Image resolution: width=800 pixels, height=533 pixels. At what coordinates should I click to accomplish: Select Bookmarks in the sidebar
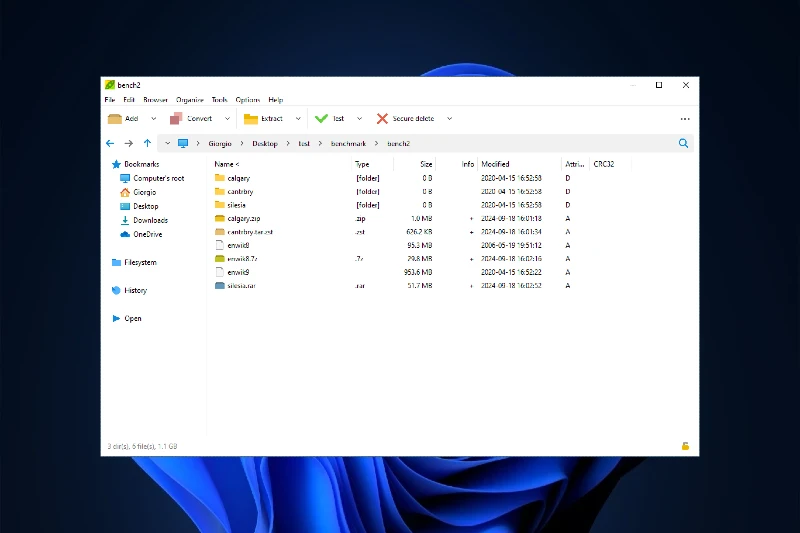tap(136, 164)
